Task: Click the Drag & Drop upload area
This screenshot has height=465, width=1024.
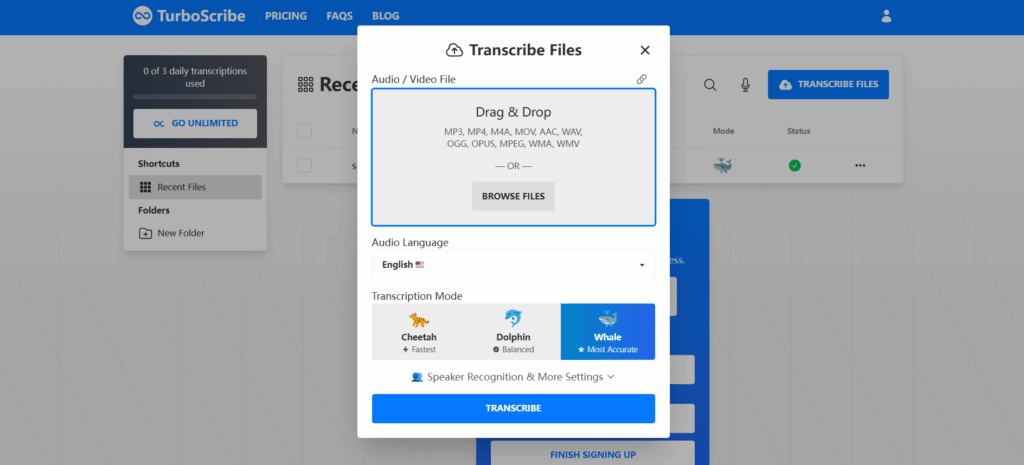Action: 513,157
